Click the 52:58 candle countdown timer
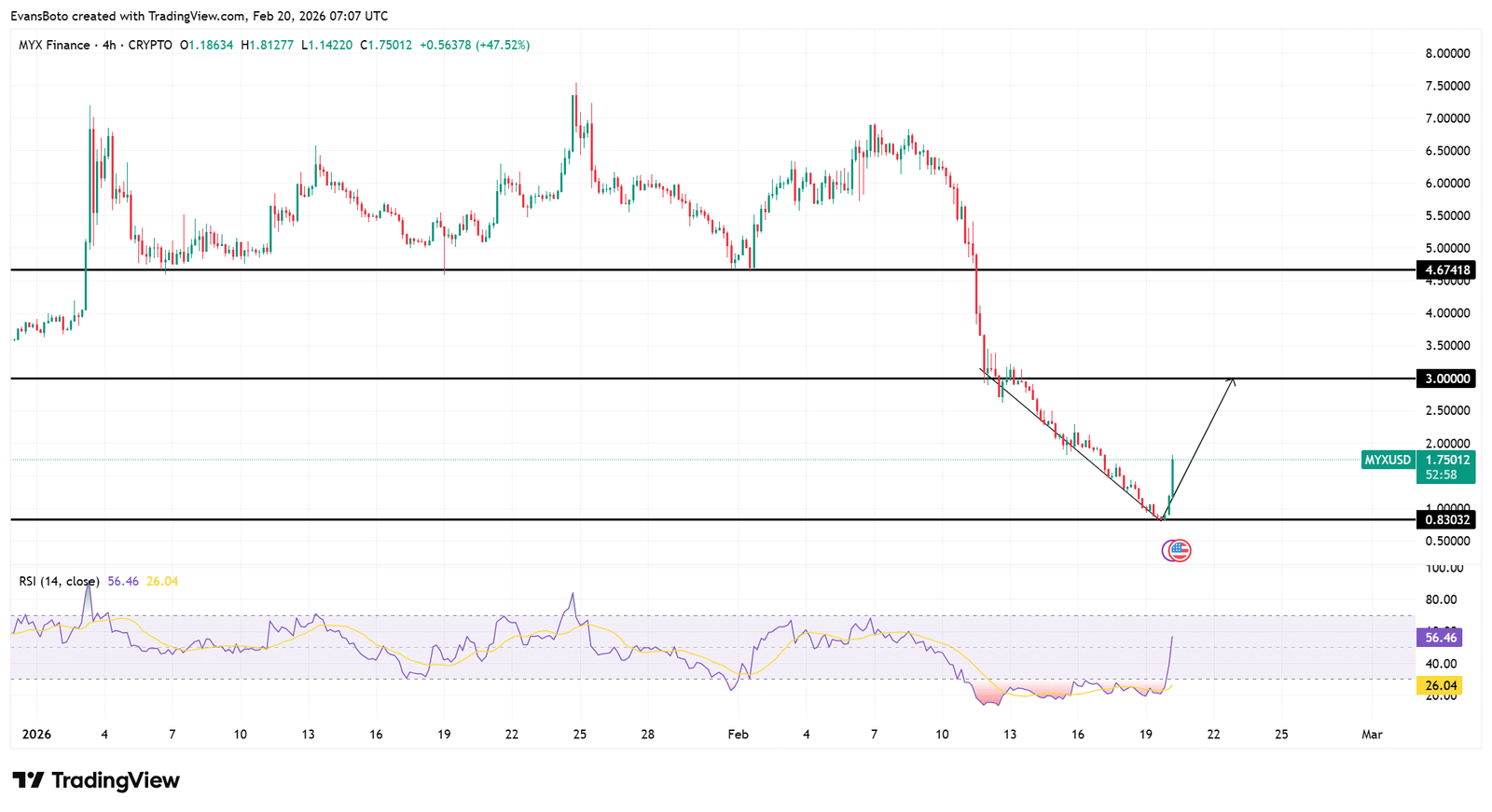 point(1441,475)
